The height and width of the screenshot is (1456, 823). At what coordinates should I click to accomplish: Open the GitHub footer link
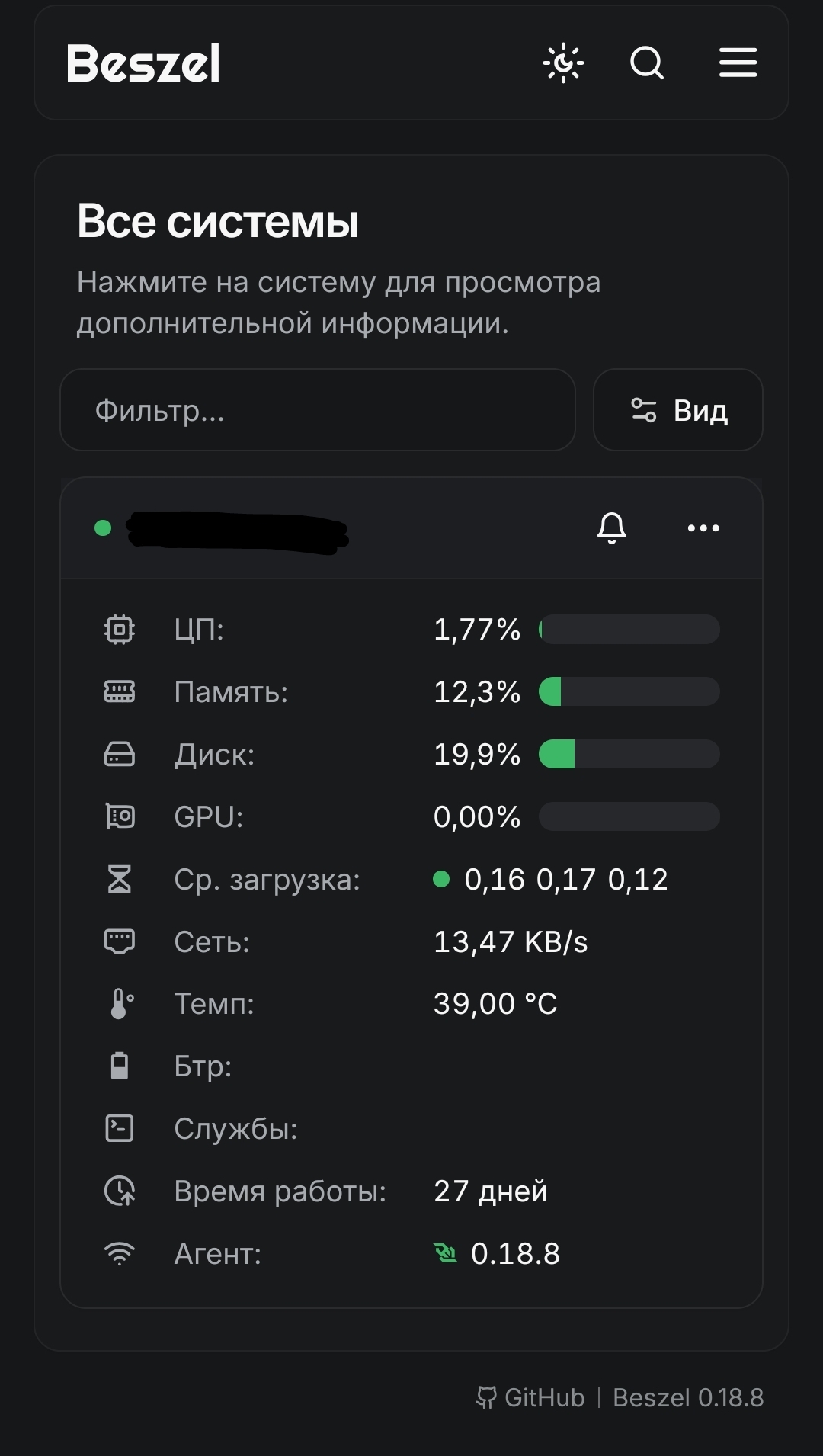point(530,1397)
